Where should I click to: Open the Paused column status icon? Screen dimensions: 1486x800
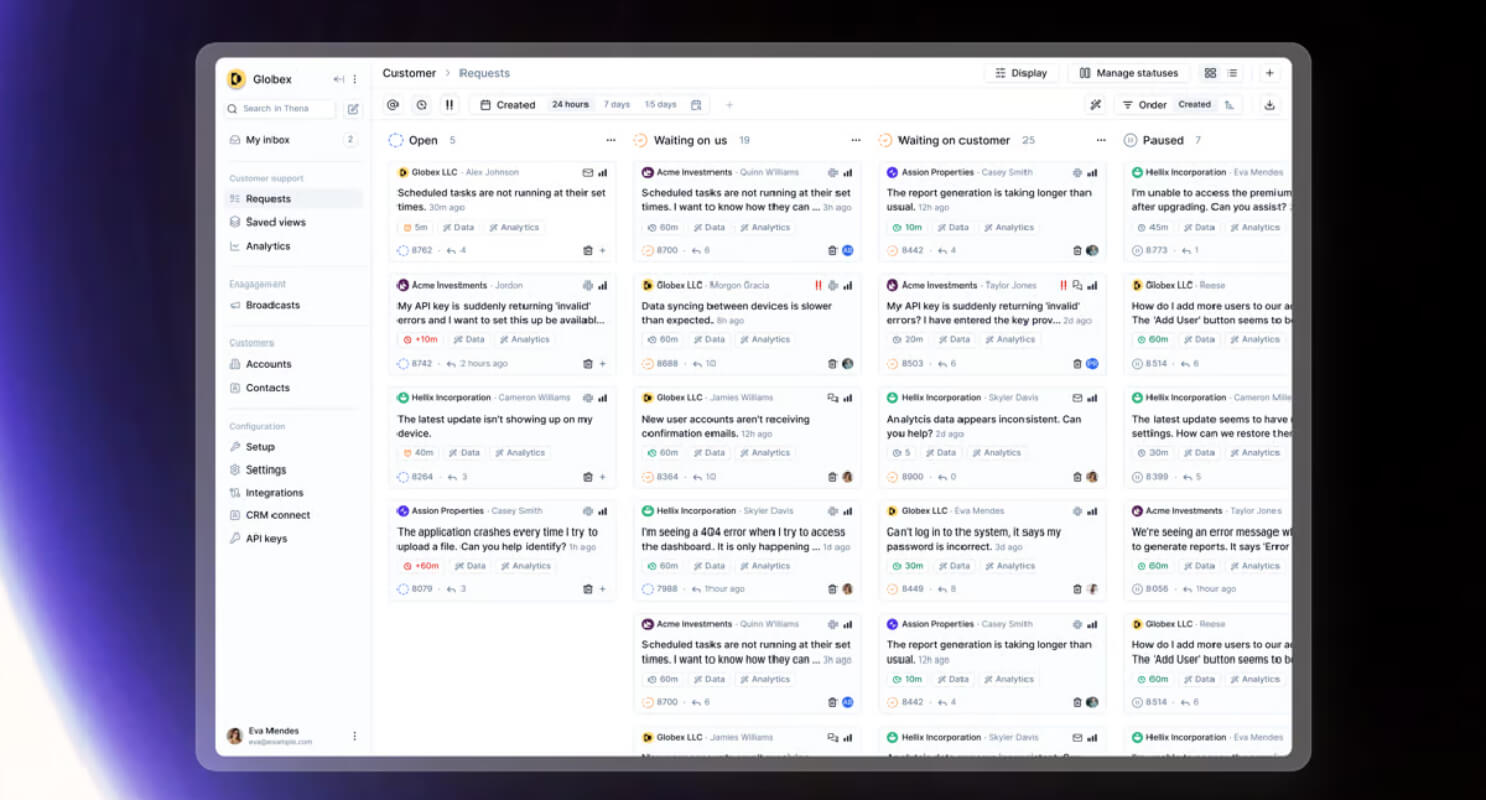pyautogui.click(x=1131, y=140)
